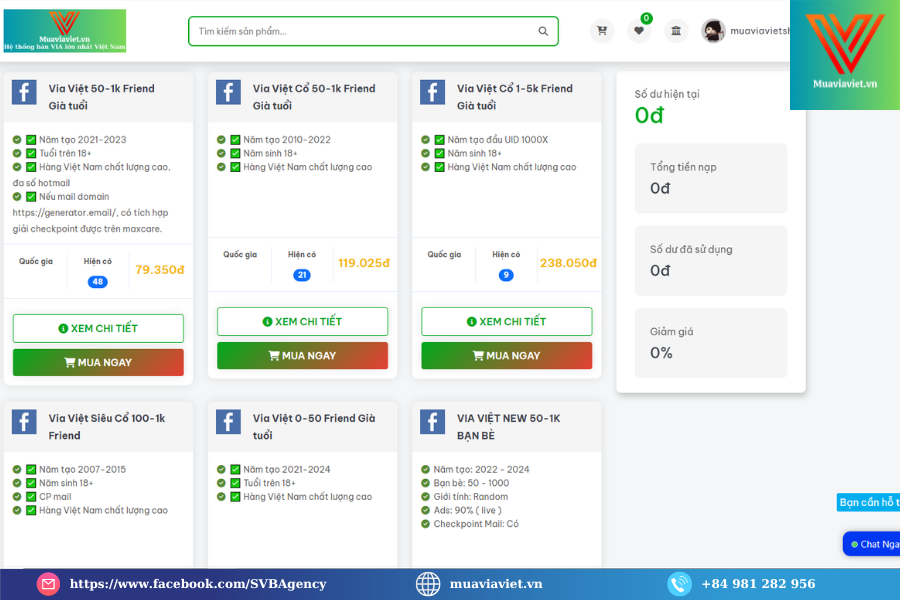Click checkbox next to CP mail
This screenshot has height=600, width=900.
pos(31,497)
